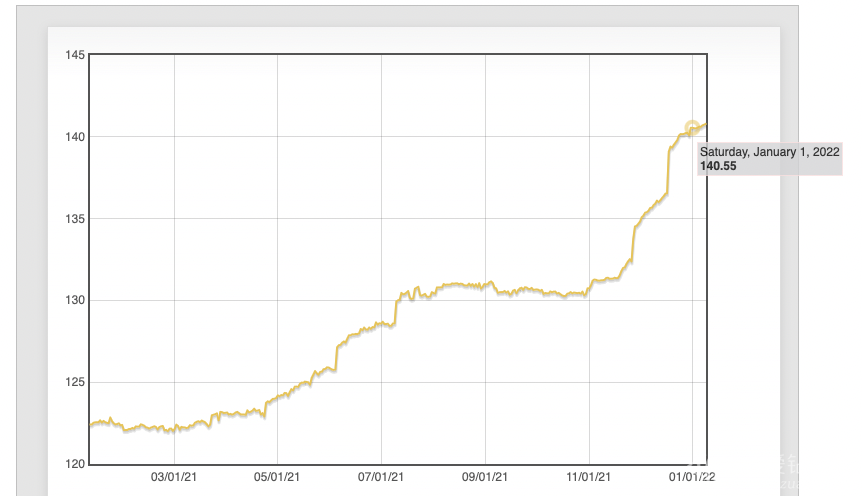Click the line's starting point at the left edge
862x496 pixels.
tap(91, 425)
